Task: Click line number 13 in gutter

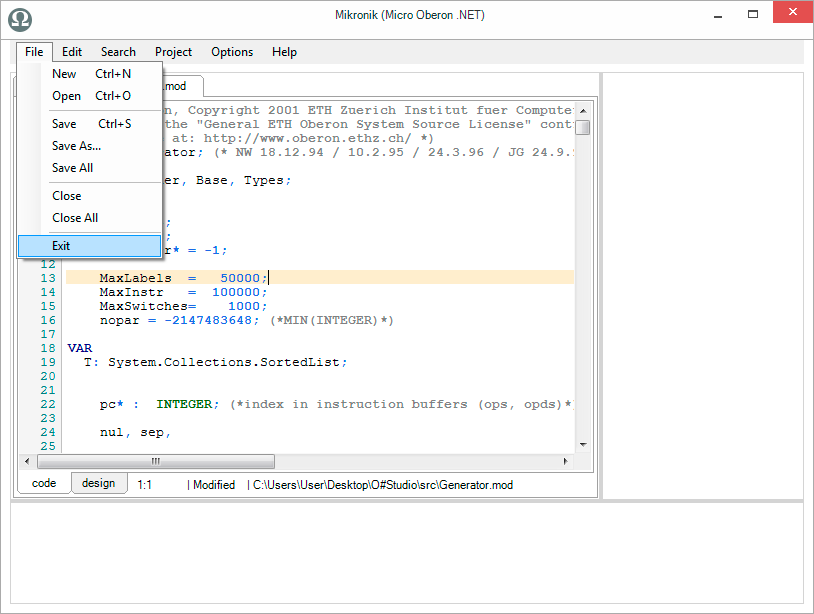Action: point(48,278)
